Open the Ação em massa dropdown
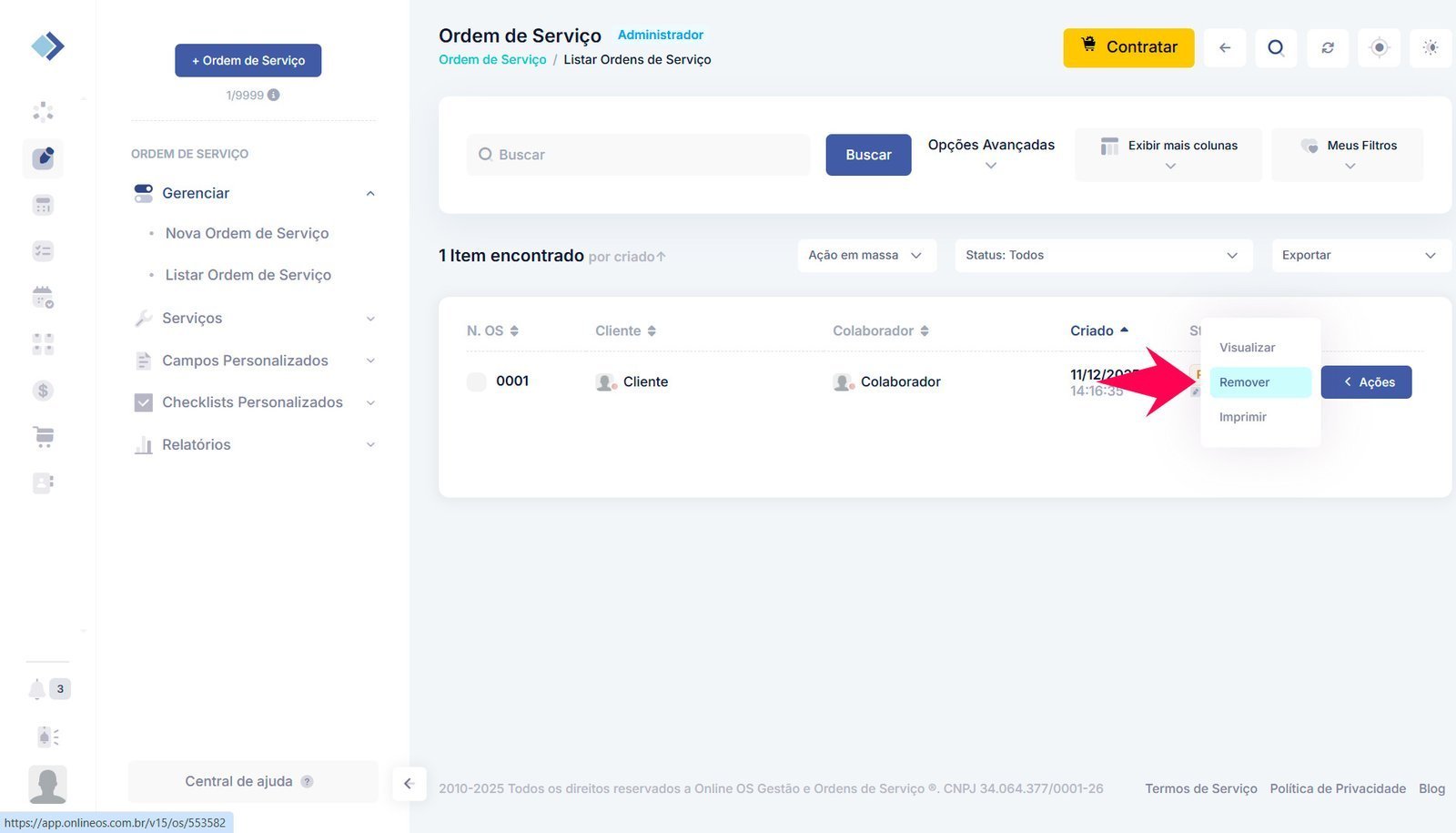 click(865, 256)
